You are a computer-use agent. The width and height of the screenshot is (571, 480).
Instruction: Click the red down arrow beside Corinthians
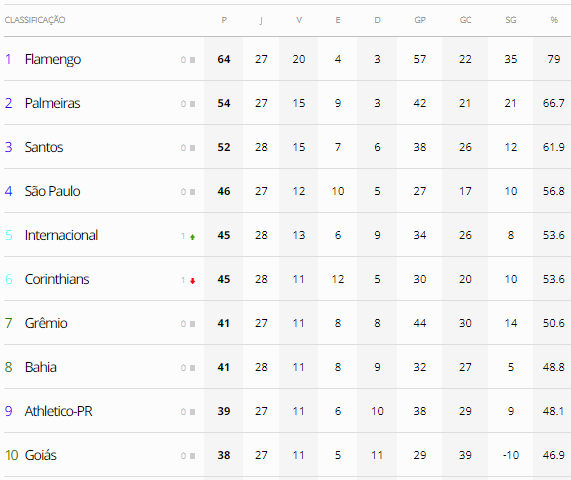(x=193, y=281)
